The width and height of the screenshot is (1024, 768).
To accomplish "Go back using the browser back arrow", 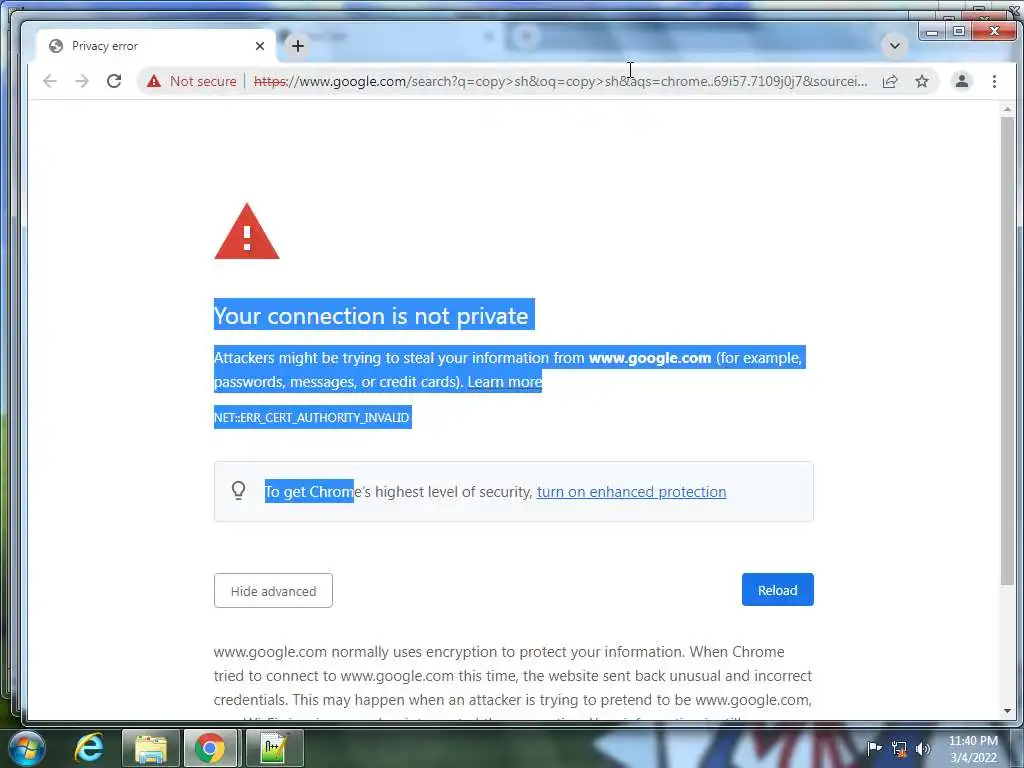I will coord(50,81).
